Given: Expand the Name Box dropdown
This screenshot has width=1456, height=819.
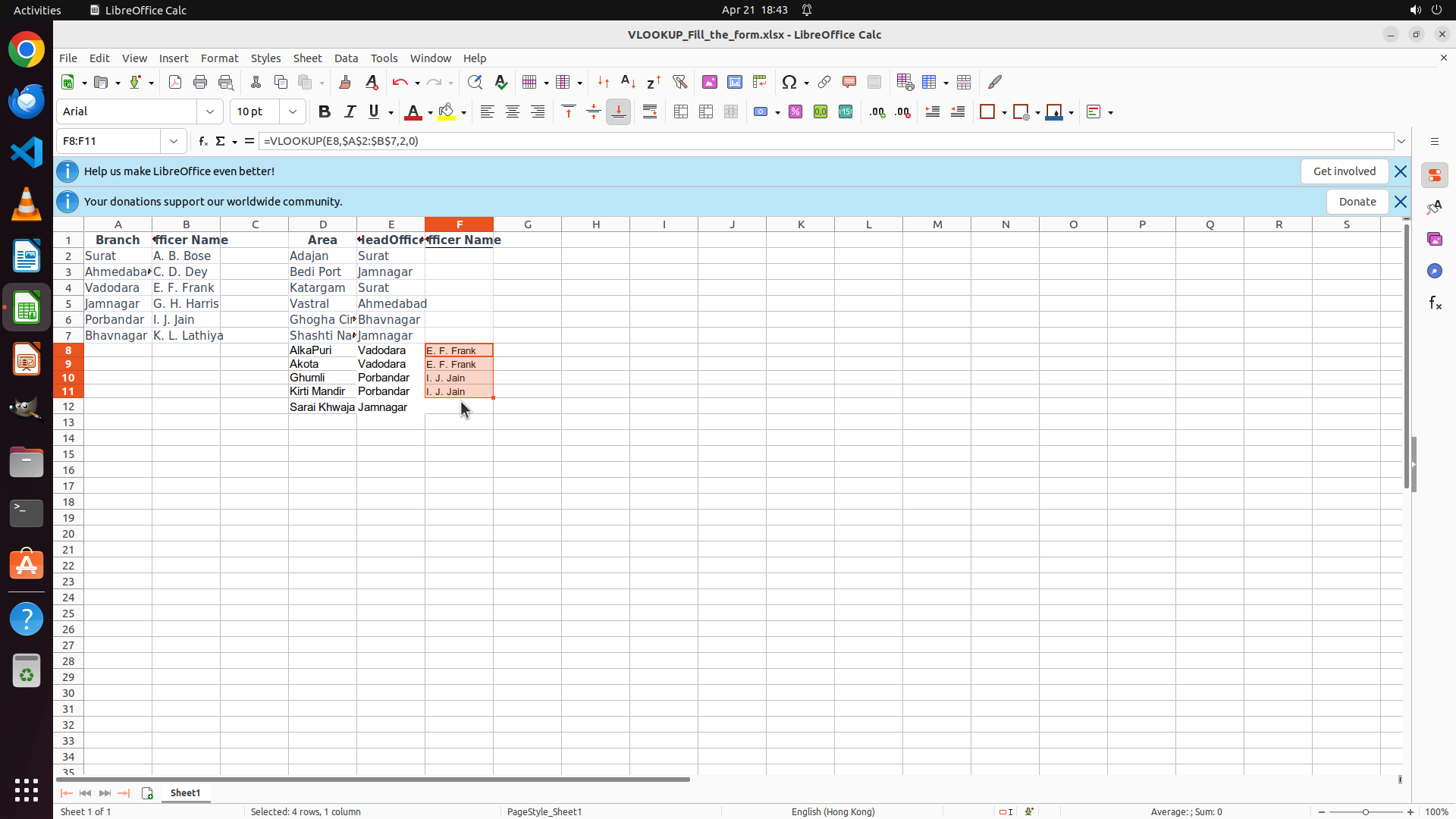Looking at the screenshot, I should [x=174, y=141].
